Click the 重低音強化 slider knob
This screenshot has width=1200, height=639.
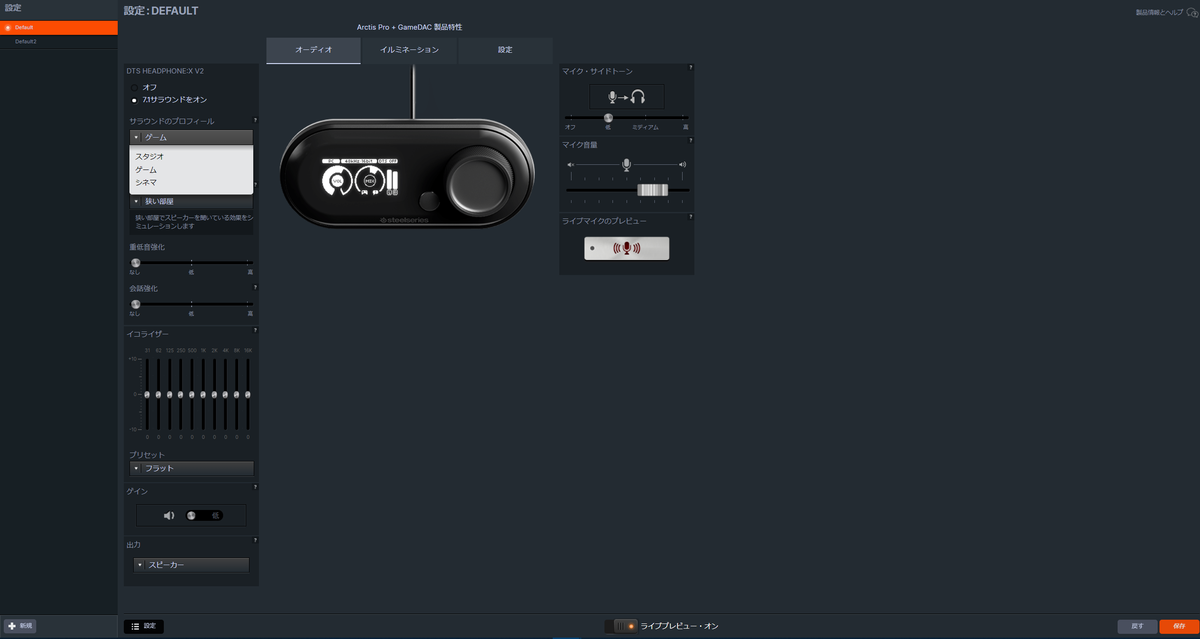[x=136, y=263]
